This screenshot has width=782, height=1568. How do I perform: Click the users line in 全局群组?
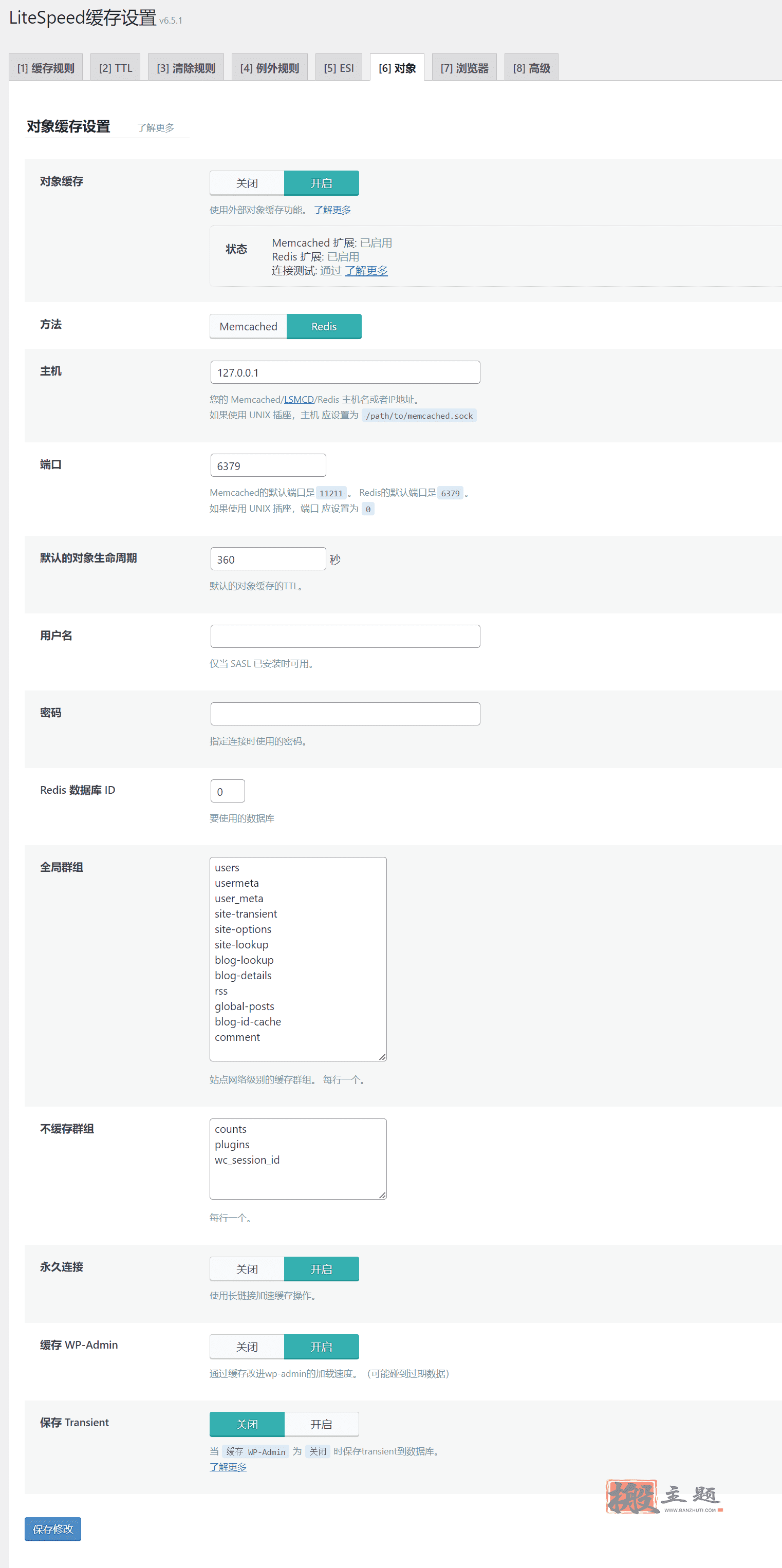227,868
